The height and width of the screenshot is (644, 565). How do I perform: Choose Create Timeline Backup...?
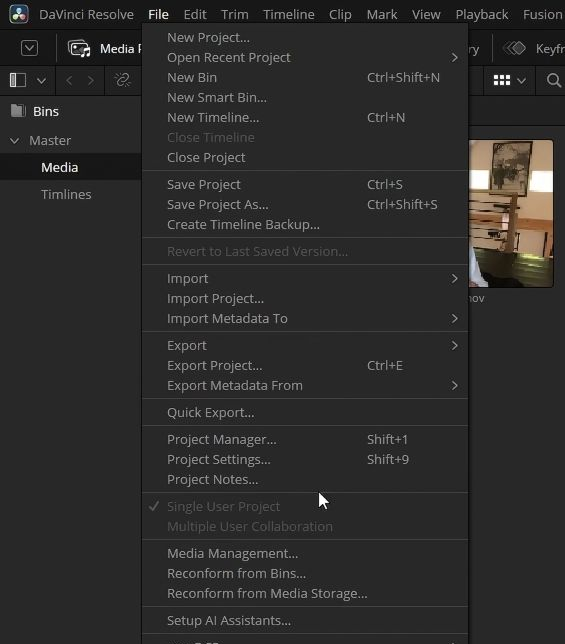click(305, 225)
